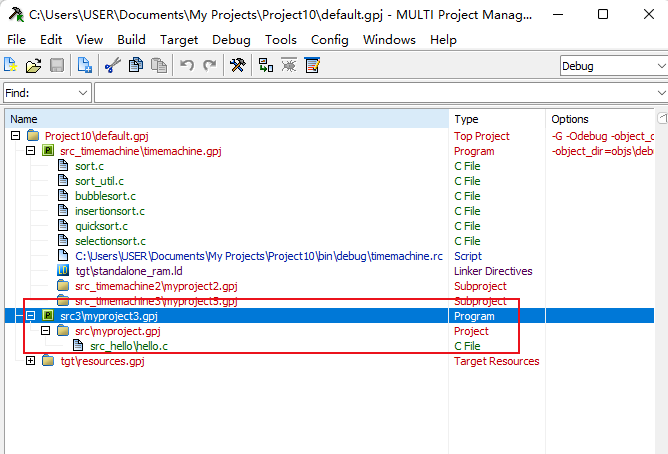Click the Build hammer icon
The height and width of the screenshot is (454, 668).
[x=237, y=66]
